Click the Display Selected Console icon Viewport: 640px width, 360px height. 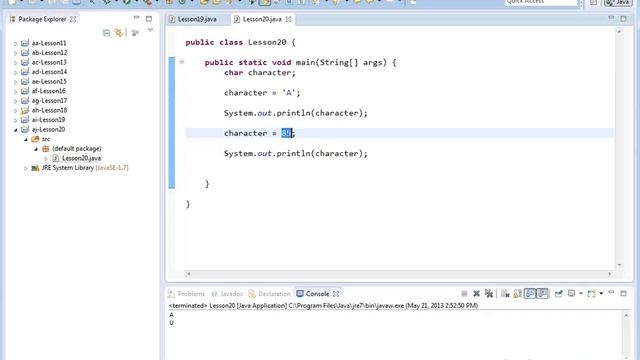click(571, 293)
